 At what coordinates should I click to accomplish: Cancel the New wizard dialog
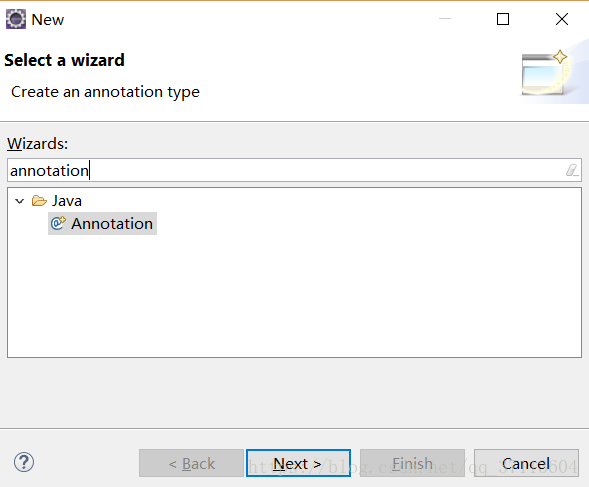tap(526, 463)
